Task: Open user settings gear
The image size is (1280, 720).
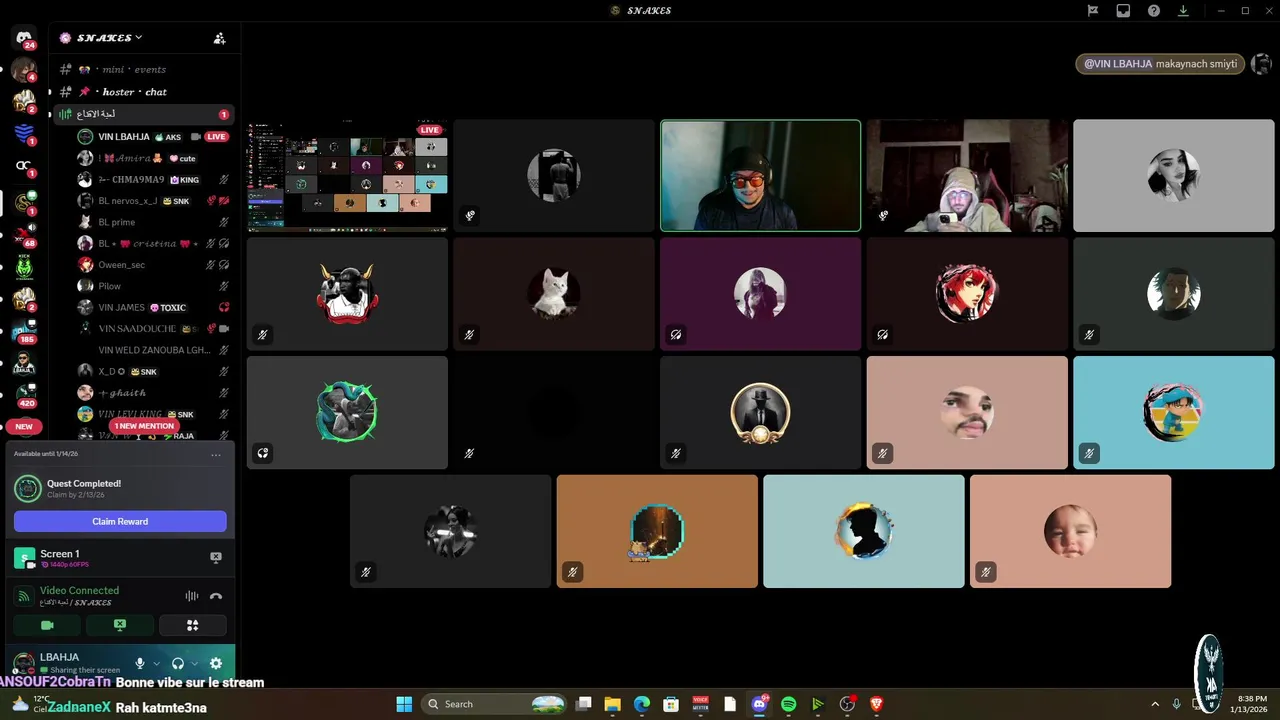Action: click(216, 663)
